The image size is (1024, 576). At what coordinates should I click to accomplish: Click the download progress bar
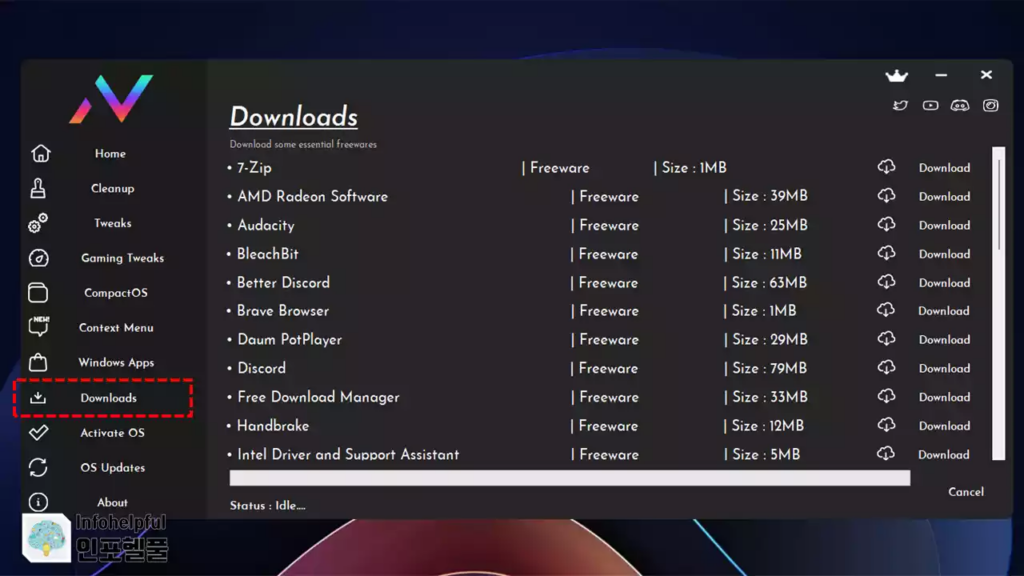[x=569, y=478]
